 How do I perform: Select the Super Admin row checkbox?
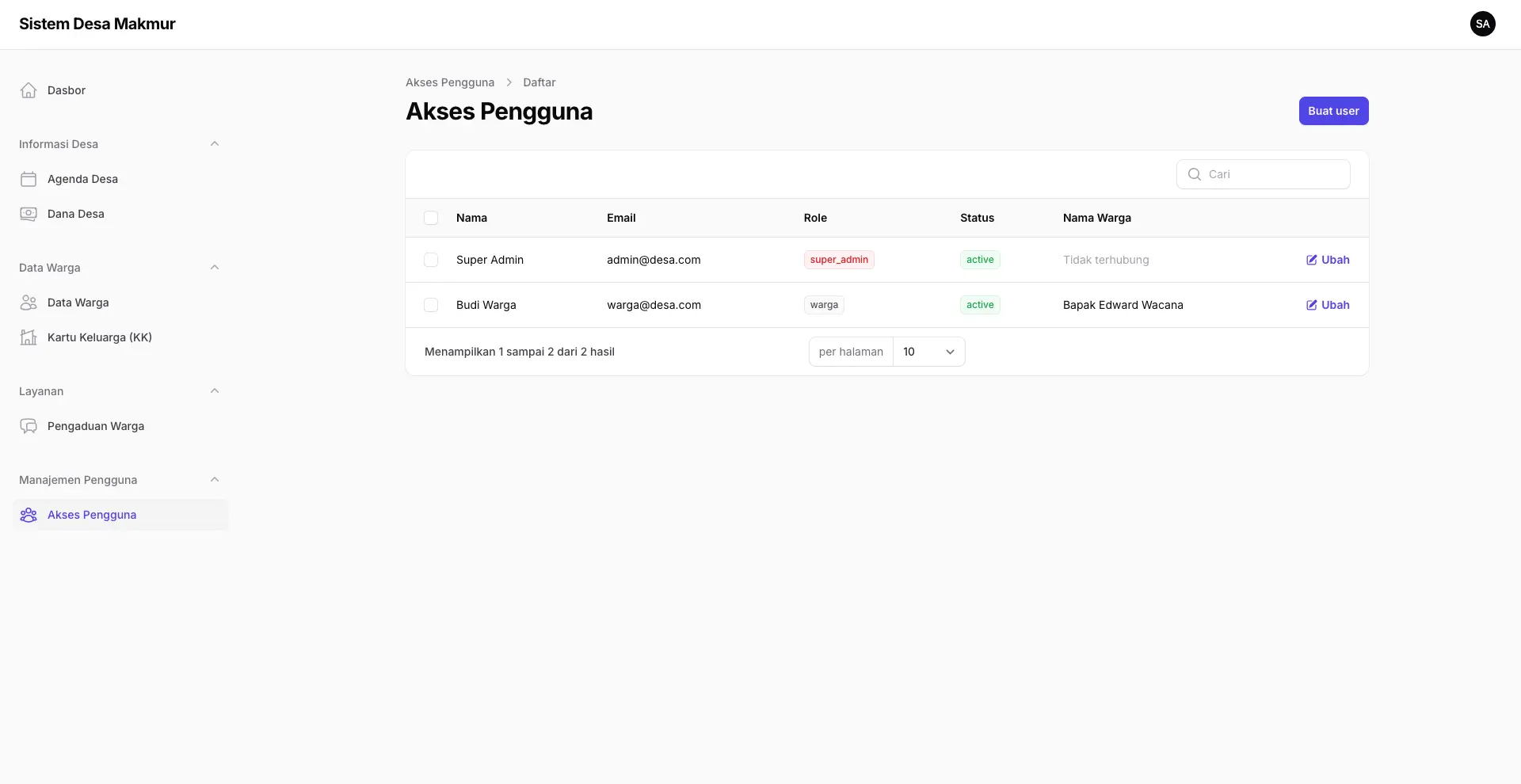431,260
